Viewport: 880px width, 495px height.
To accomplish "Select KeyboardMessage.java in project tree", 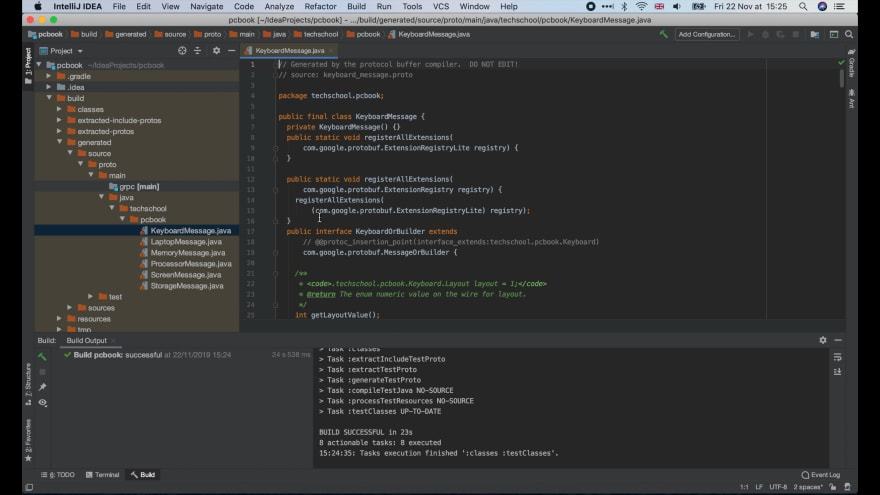I will point(190,231).
